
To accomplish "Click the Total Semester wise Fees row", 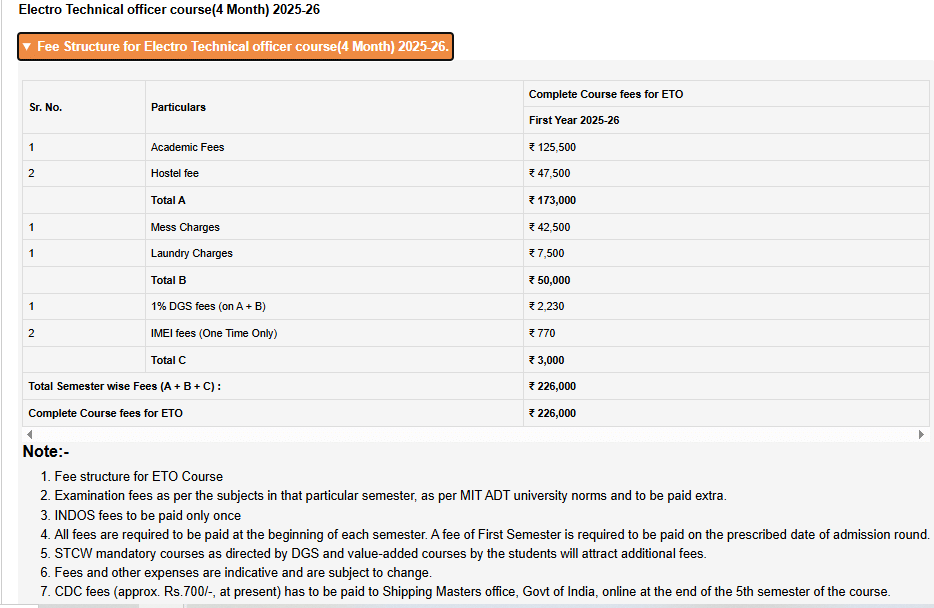I will pyautogui.click(x=125, y=386).
